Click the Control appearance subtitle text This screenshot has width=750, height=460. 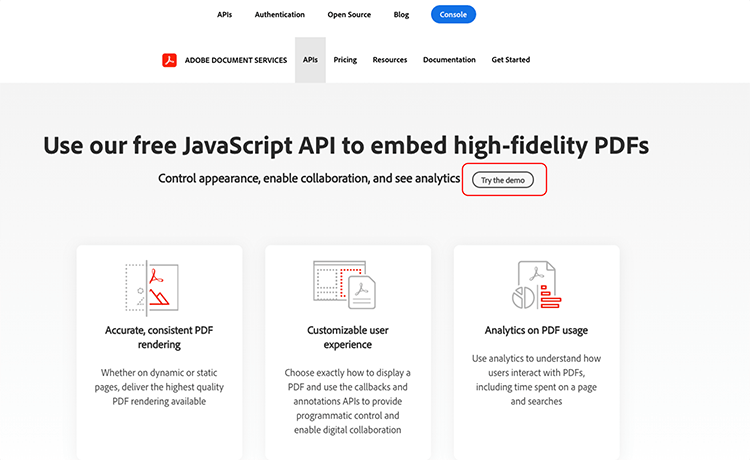pos(309,178)
